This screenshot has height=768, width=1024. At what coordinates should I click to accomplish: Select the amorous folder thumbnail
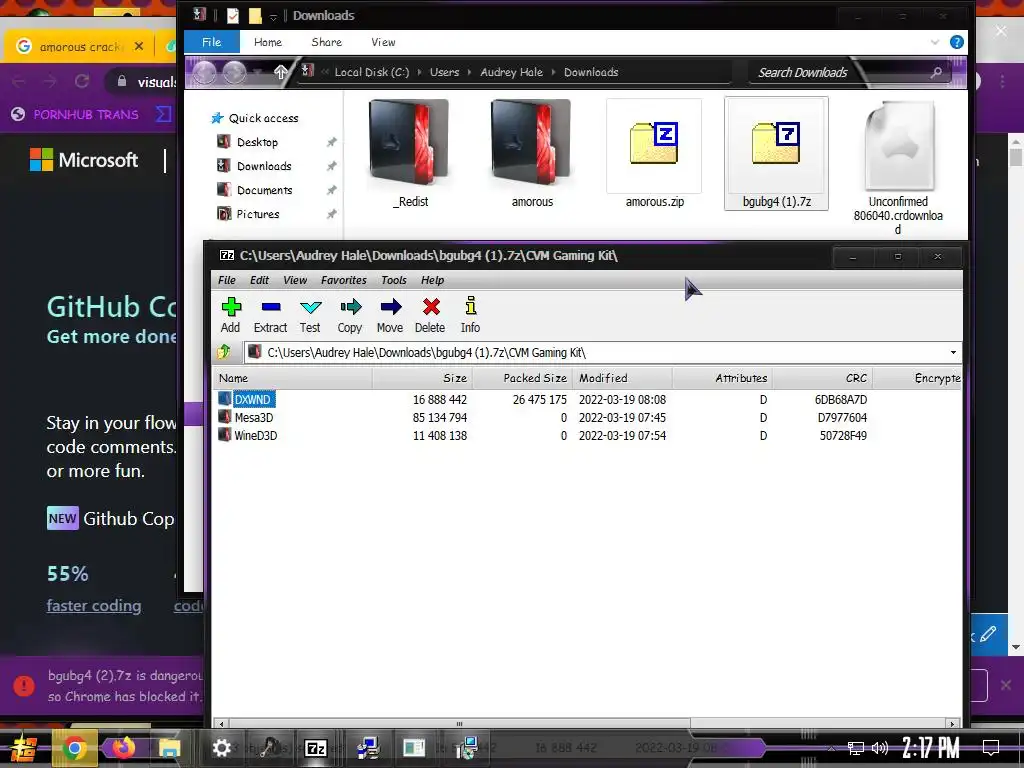532,153
